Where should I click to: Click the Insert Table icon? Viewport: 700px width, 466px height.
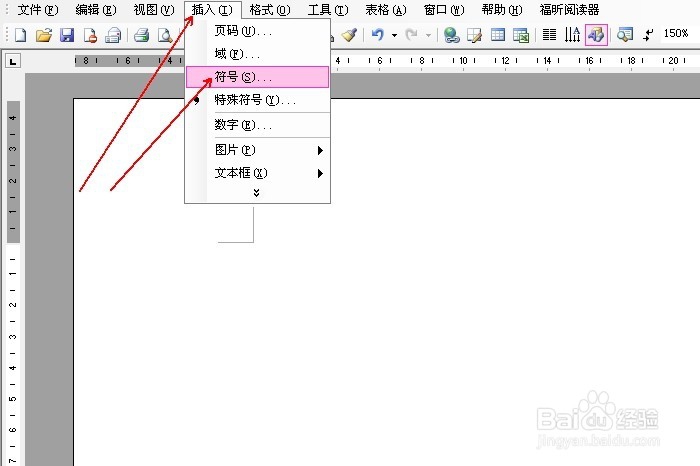pyautogui.click(x=498, y=35)
